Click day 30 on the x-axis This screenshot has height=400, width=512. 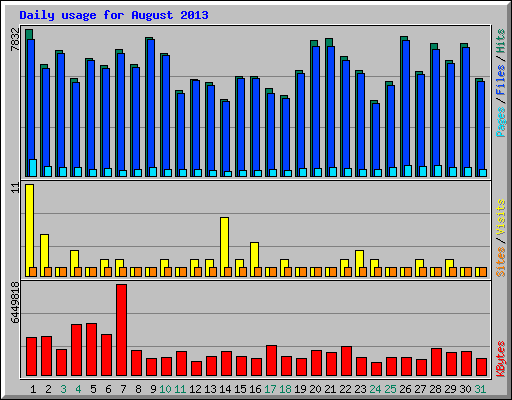pyautogui.click(x=465, y=389)
